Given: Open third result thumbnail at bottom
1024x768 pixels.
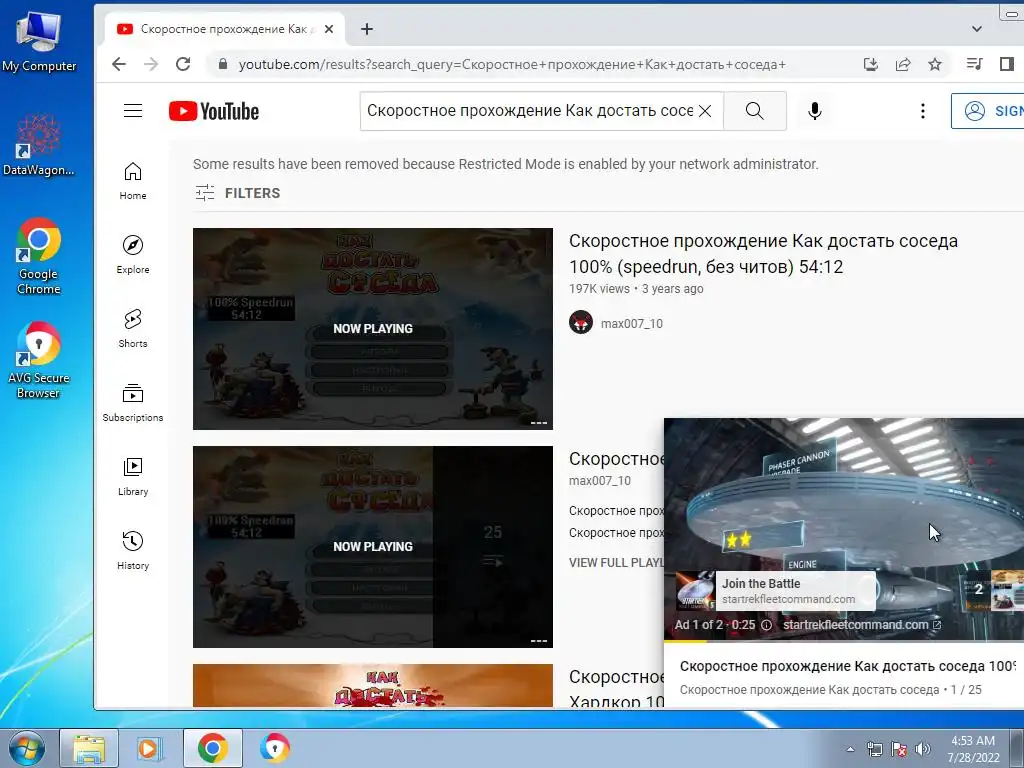Looking at the screenshot, I should point(373,685).
